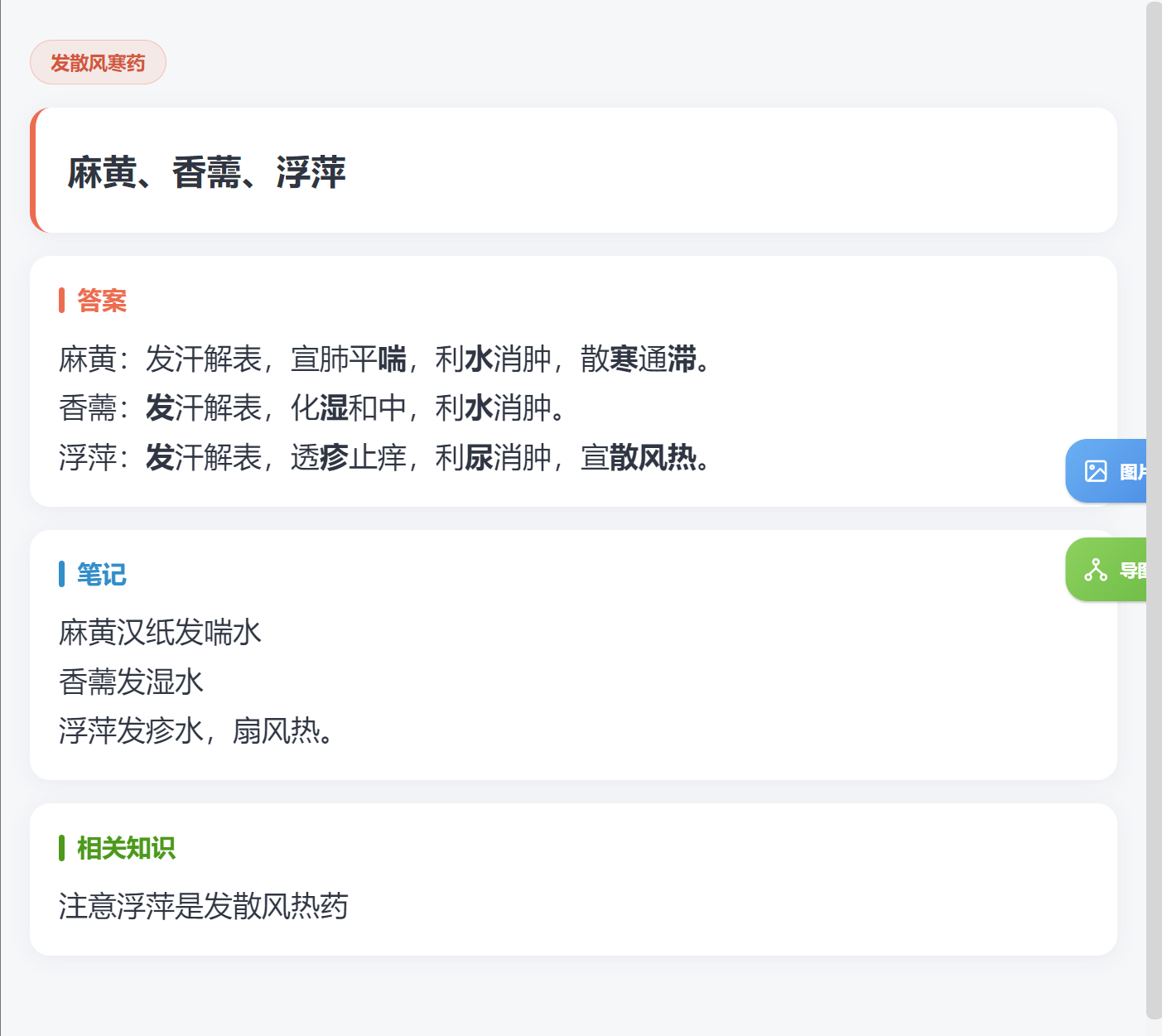Click the mind-map icon on green button
The width and height of the screenshot is (1162, 1036).
(1096, 570)
